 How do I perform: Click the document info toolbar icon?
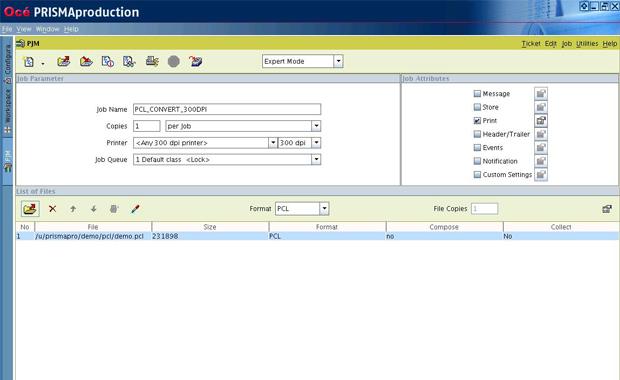coord(108,61)
